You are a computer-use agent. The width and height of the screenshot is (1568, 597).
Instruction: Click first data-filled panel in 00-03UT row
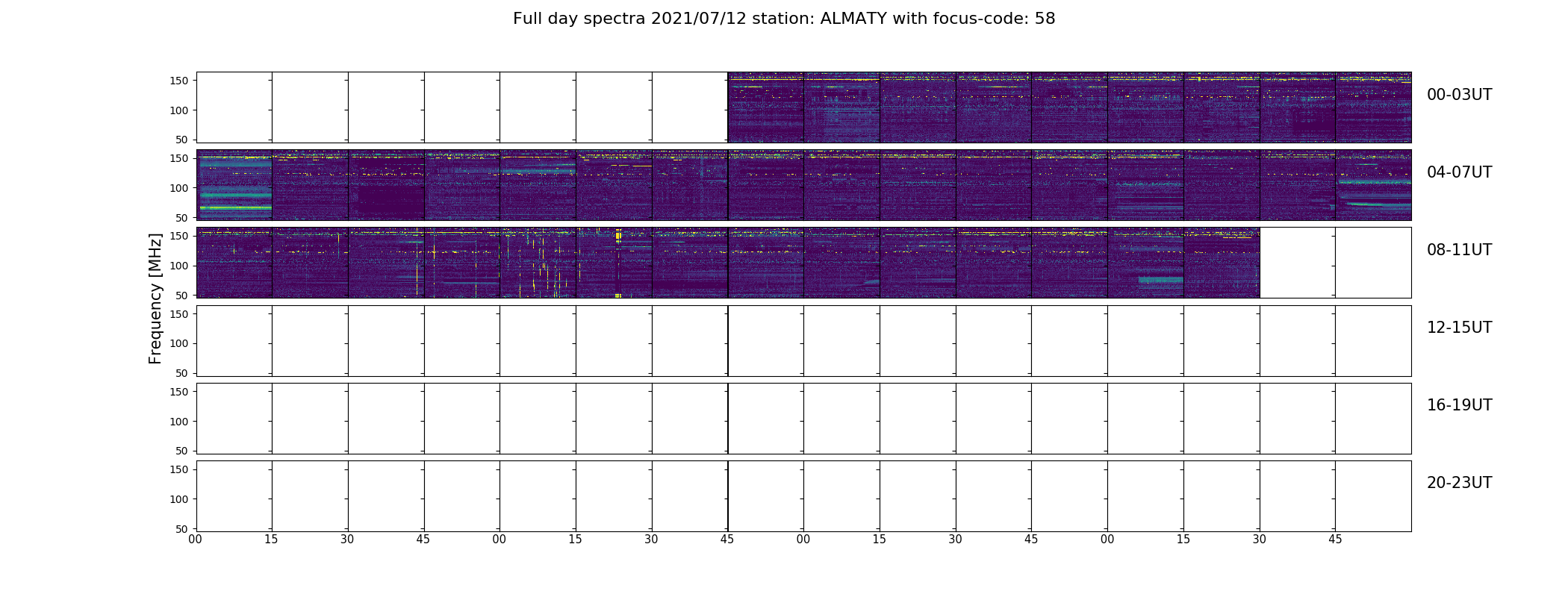pyautogui.click(x=765, y=107)
